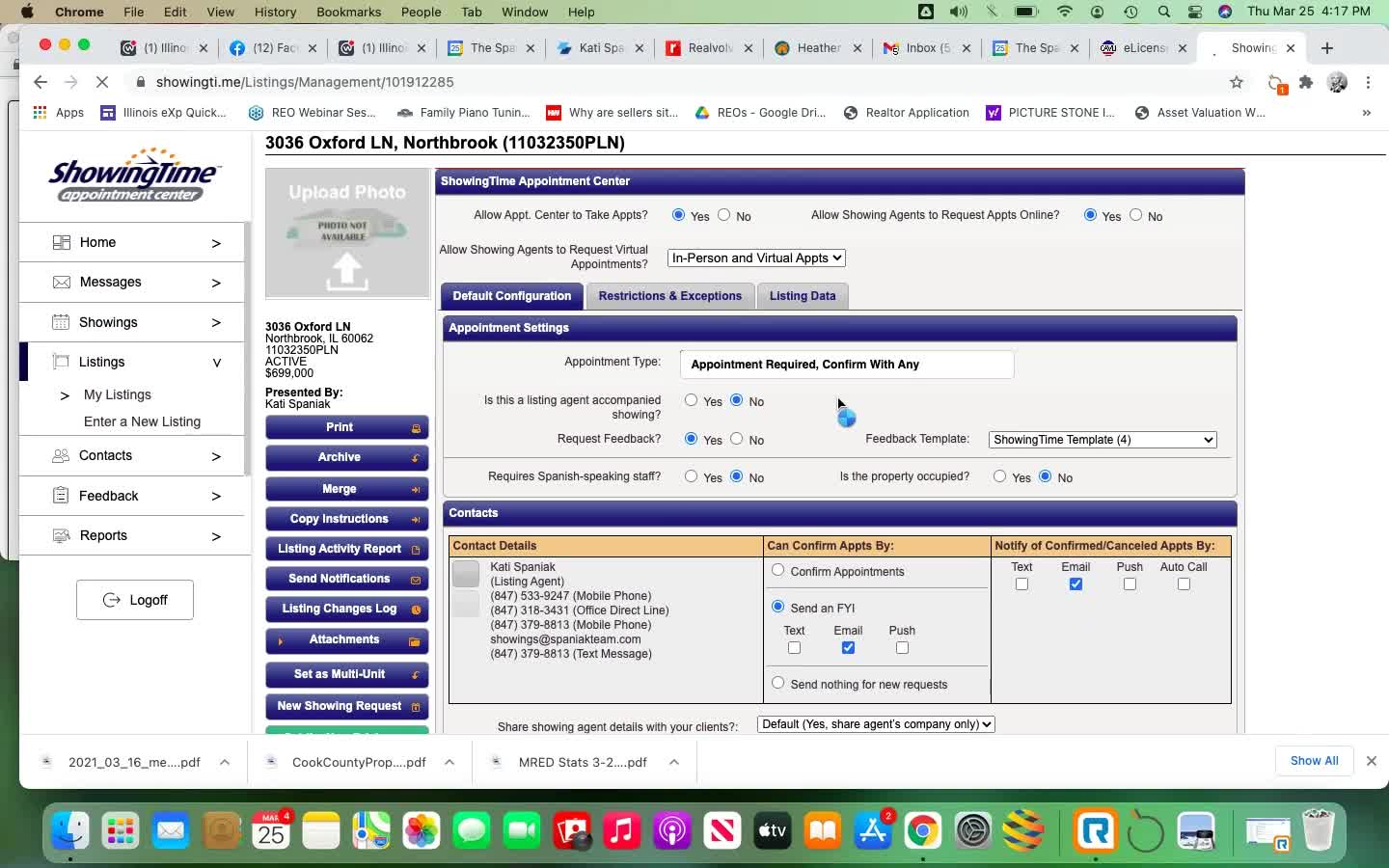Screen dimensions: 1389x868
Task: Open Music app in the Dock
Action: [622, 830]
